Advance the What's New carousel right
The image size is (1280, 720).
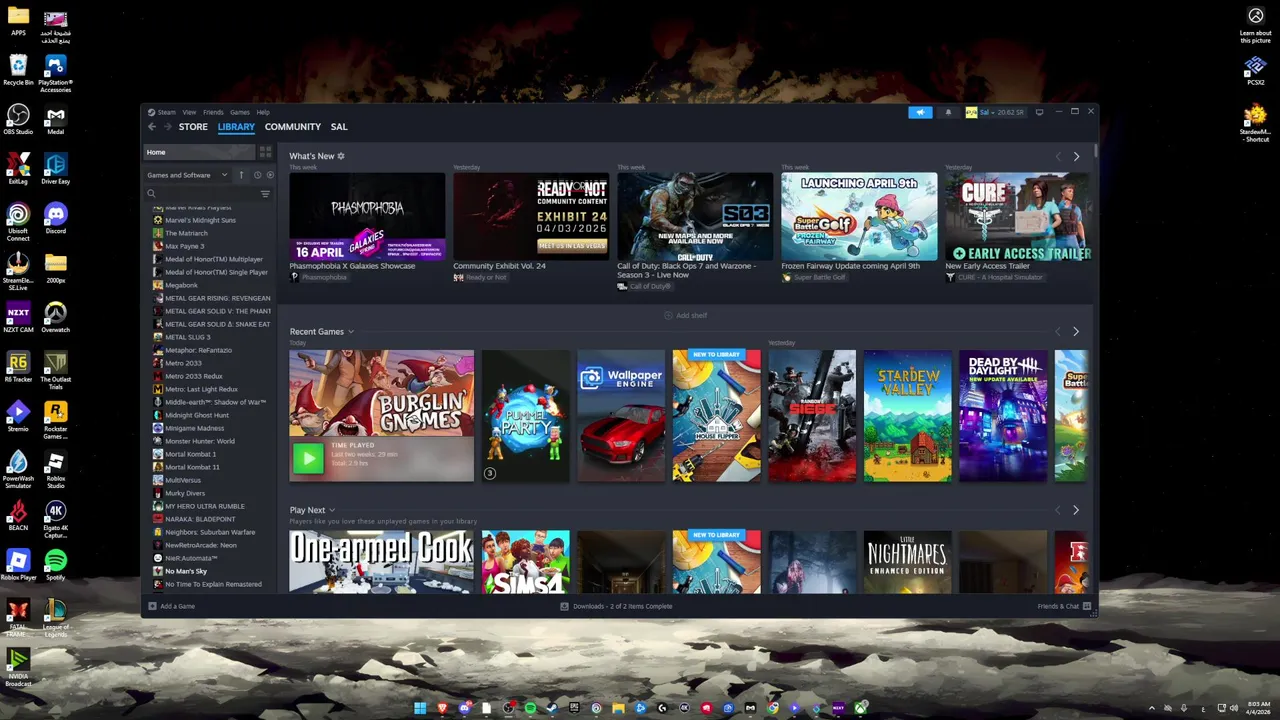pos(1076,157)
